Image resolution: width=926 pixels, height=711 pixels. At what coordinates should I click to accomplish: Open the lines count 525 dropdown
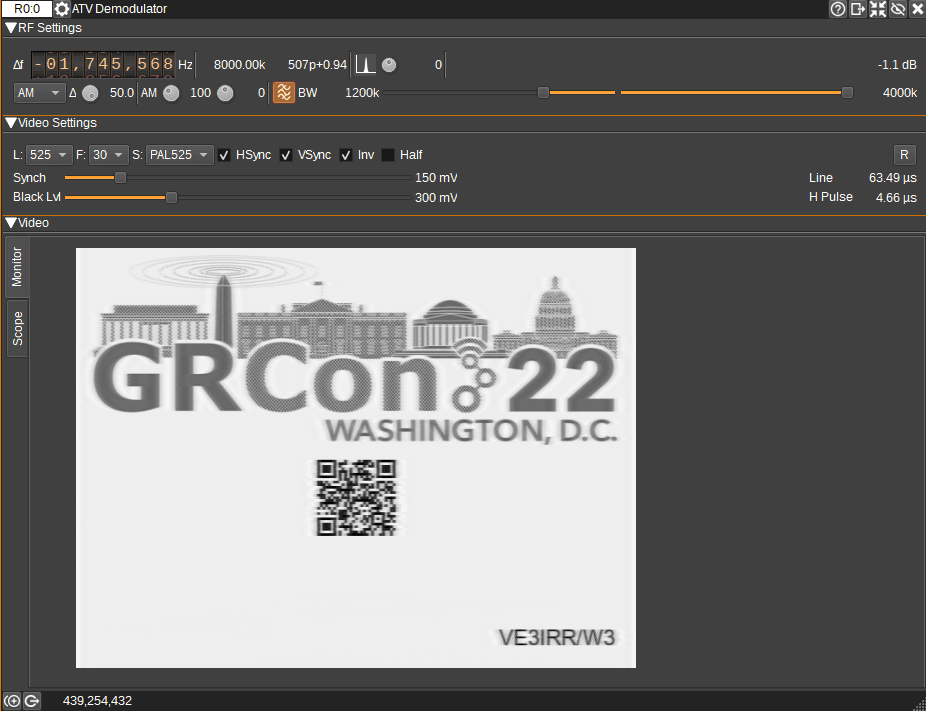pos(49,155)
